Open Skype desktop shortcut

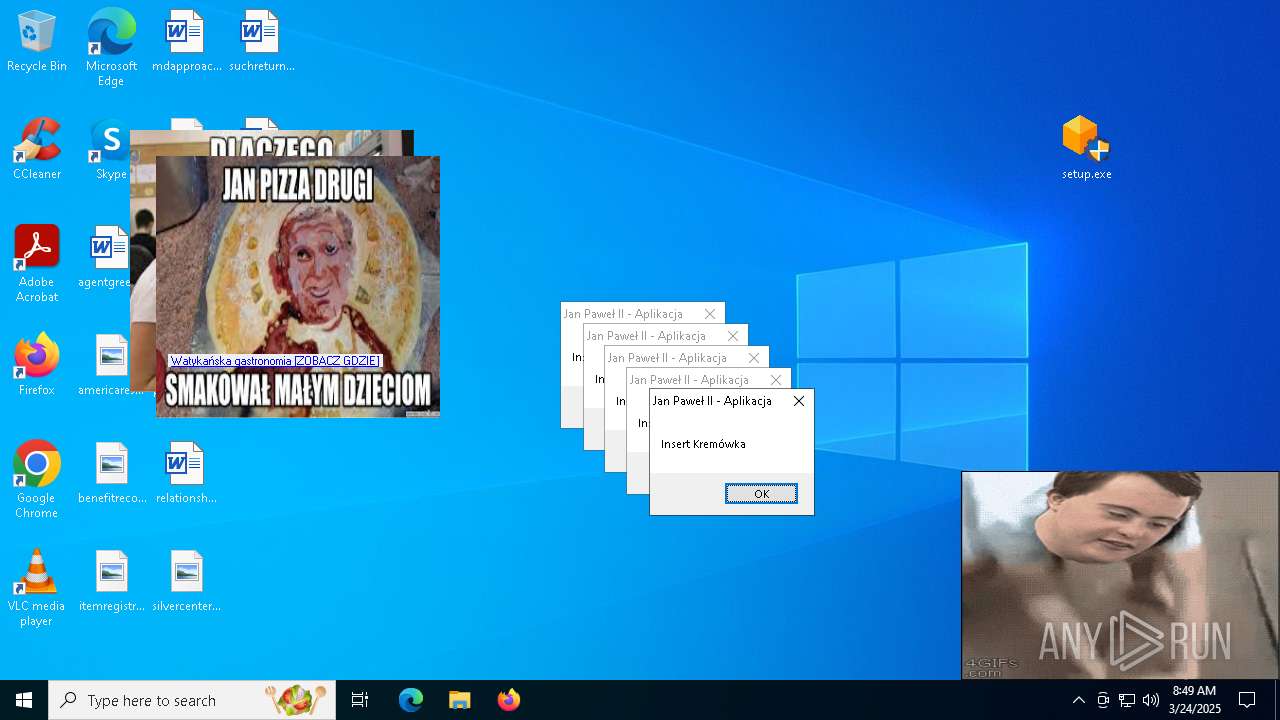click(x=110, y=149)
